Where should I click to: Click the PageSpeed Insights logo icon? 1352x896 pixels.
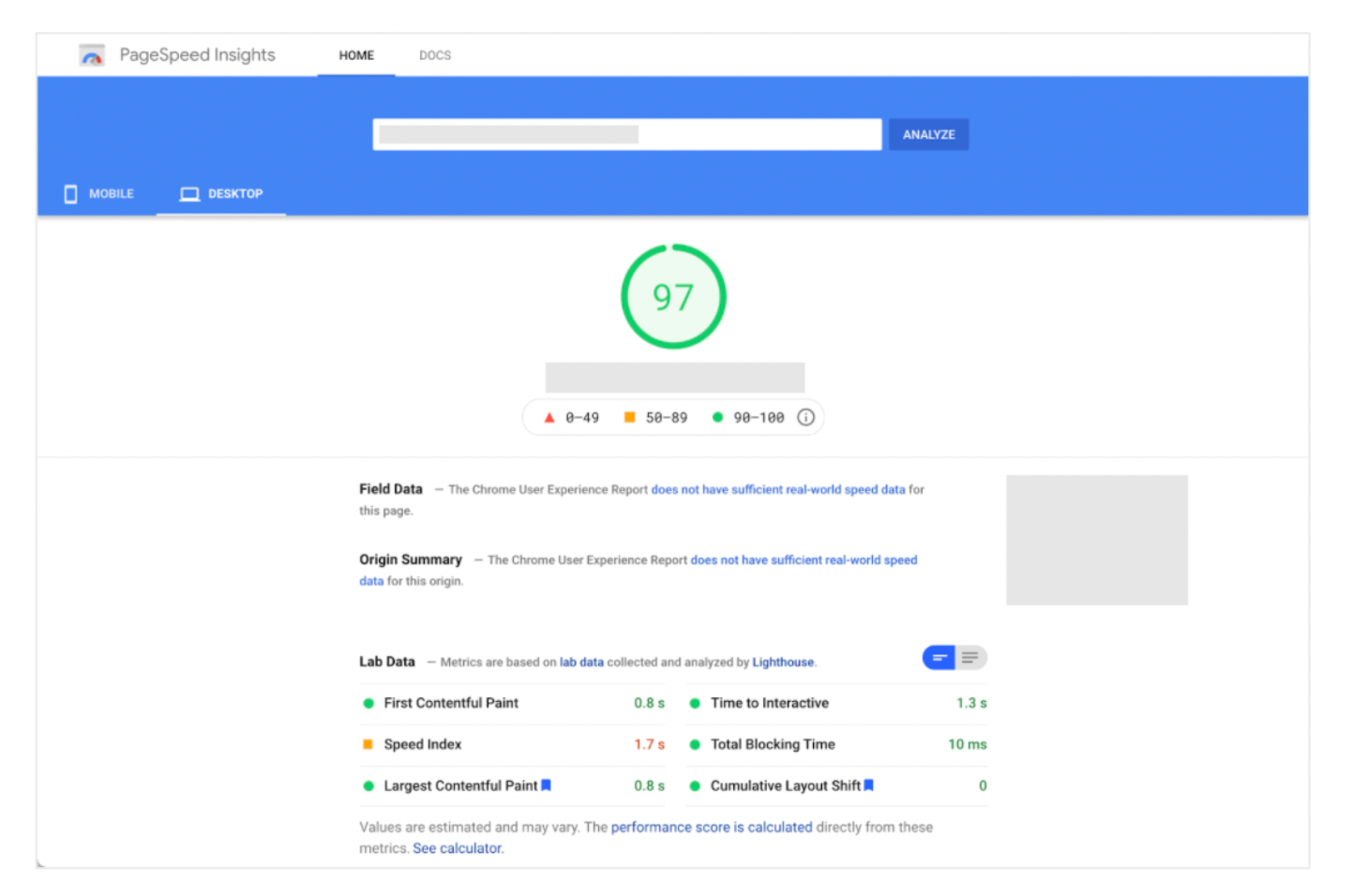click(92, 55)
